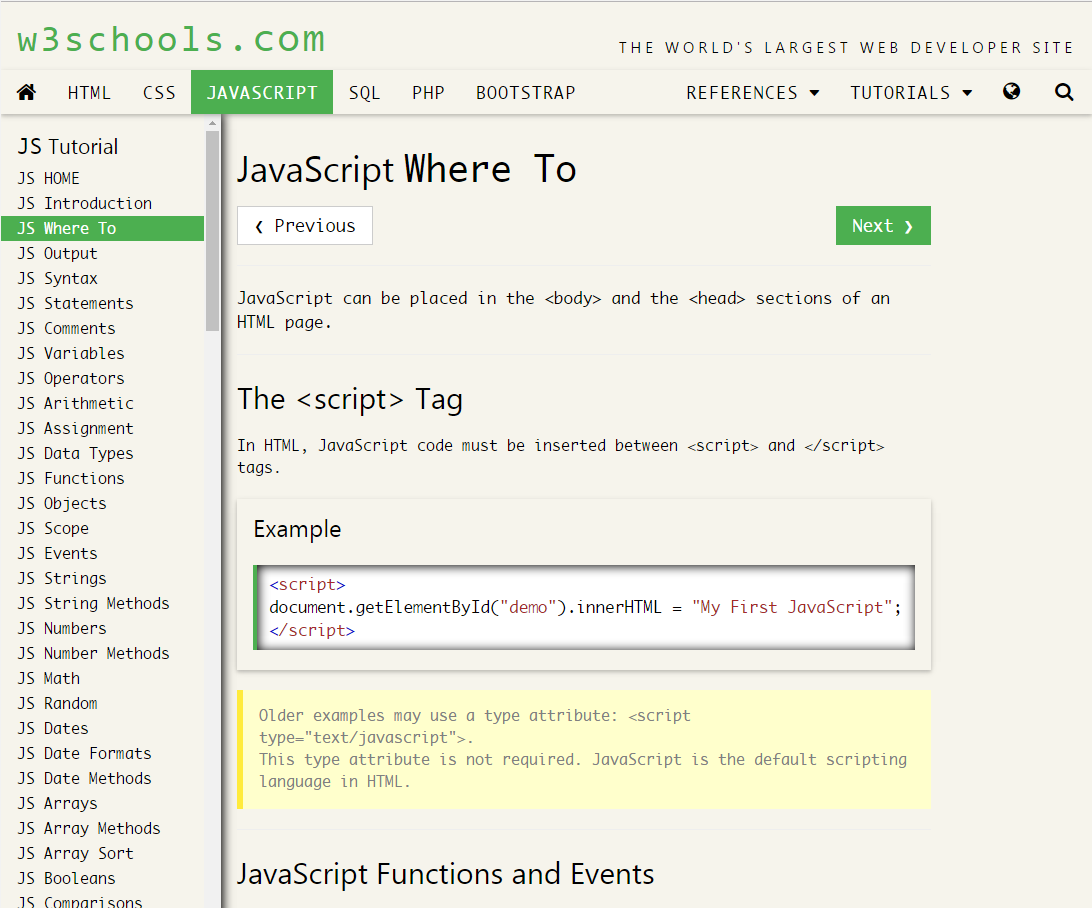Open the PHP section
This screenshot has width=1092, height=908.
coord(428,92)
